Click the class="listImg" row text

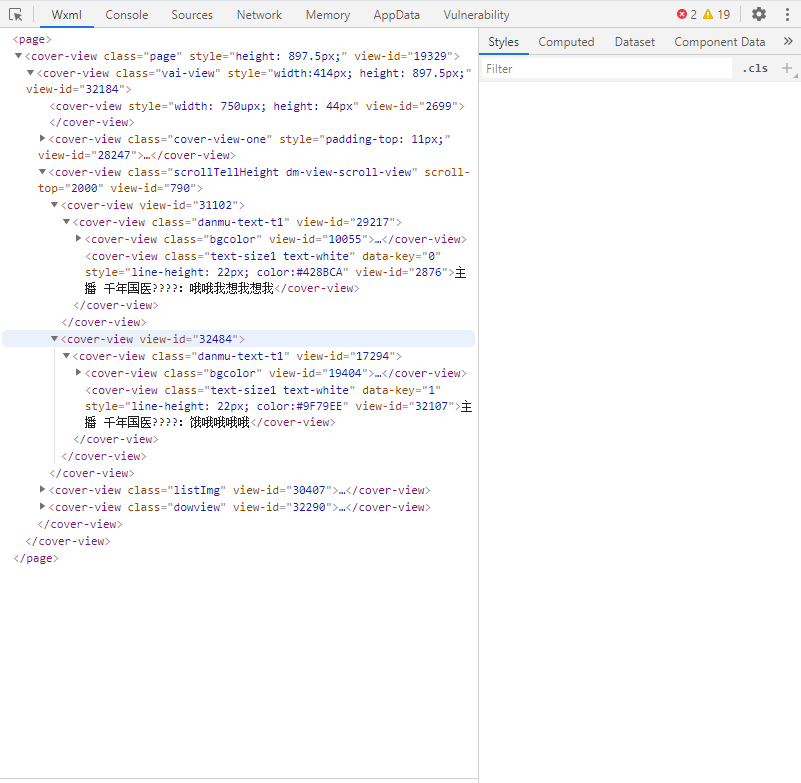pos(240,490)
